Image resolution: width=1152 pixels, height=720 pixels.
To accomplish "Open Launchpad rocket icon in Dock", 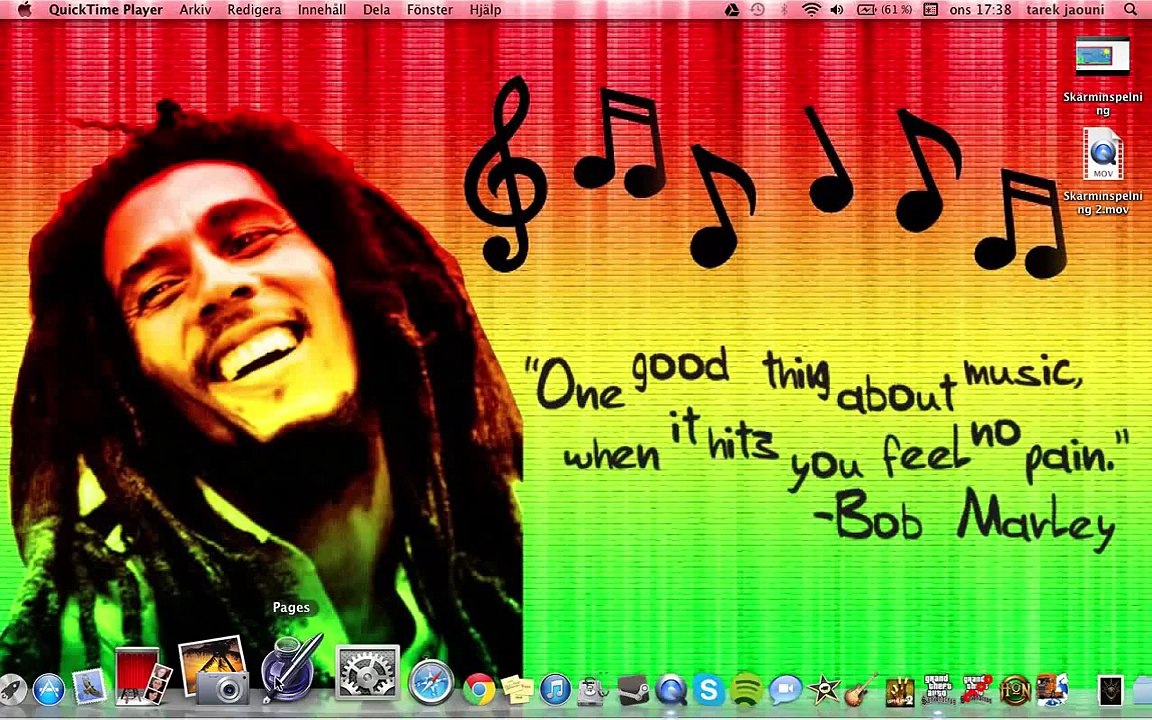I will click(x=12, y=689).
